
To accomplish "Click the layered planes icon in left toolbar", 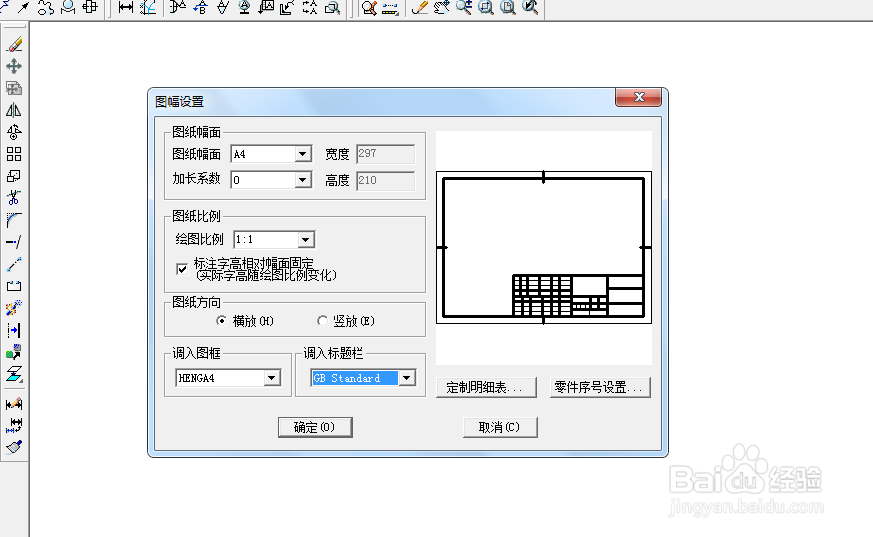I will pyautogui.click(x=14, y=374).
